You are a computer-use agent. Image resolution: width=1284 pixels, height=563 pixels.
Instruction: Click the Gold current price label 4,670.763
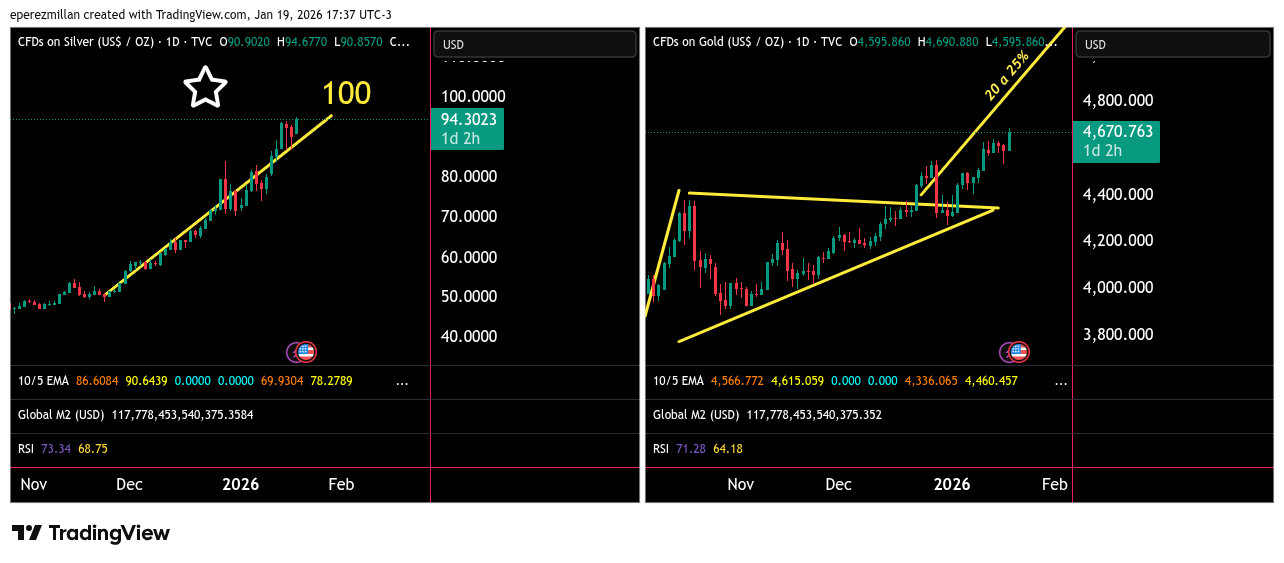1116,131
